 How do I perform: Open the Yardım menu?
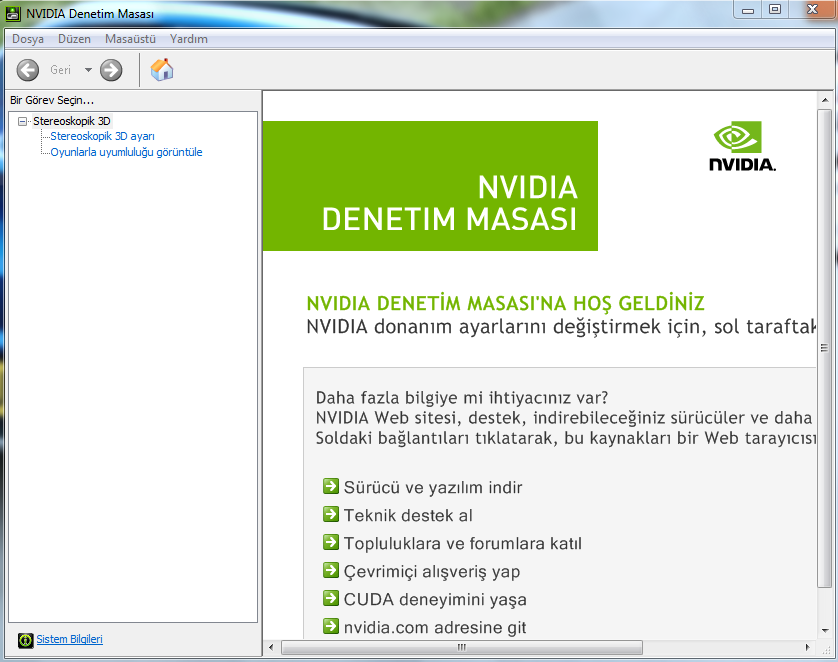189,39
